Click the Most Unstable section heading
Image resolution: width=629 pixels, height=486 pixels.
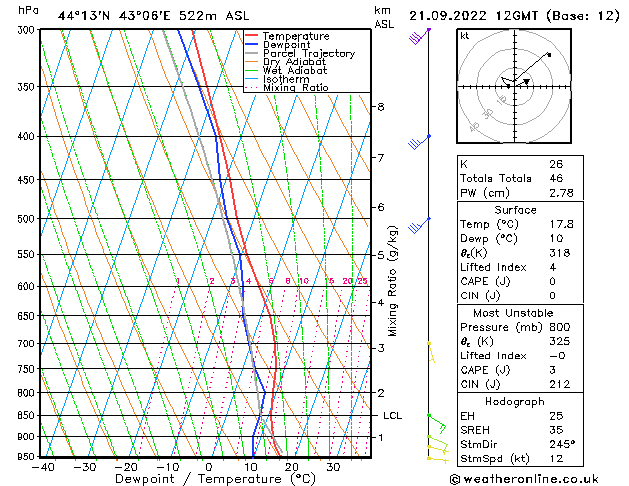point(513,313)
